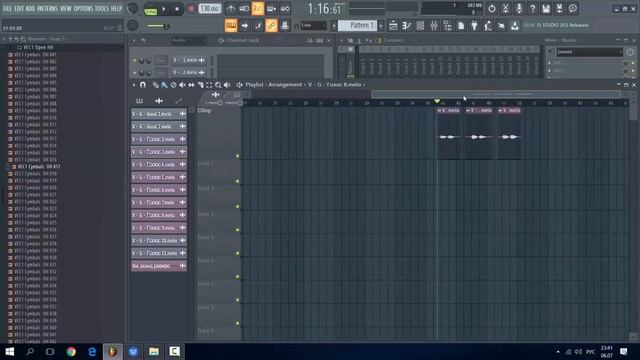Toggle wait for input to start playing
Image resolution: width=640 pixels, height=360 pixels.
244,8
